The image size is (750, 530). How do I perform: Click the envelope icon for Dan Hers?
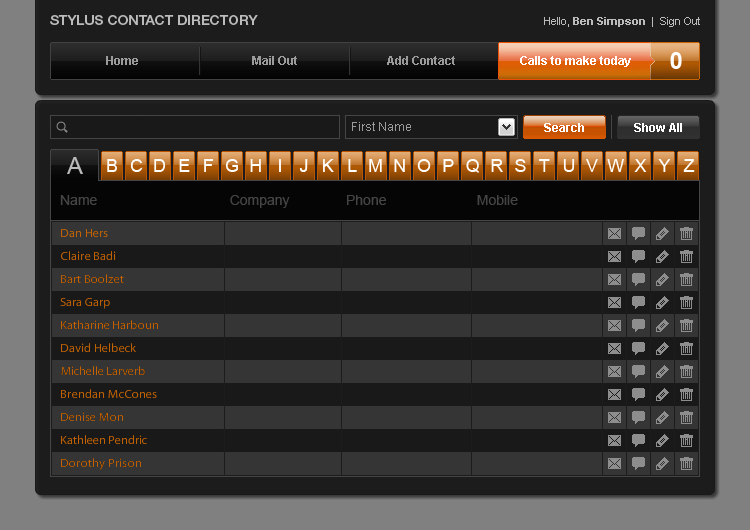point(614,233)
